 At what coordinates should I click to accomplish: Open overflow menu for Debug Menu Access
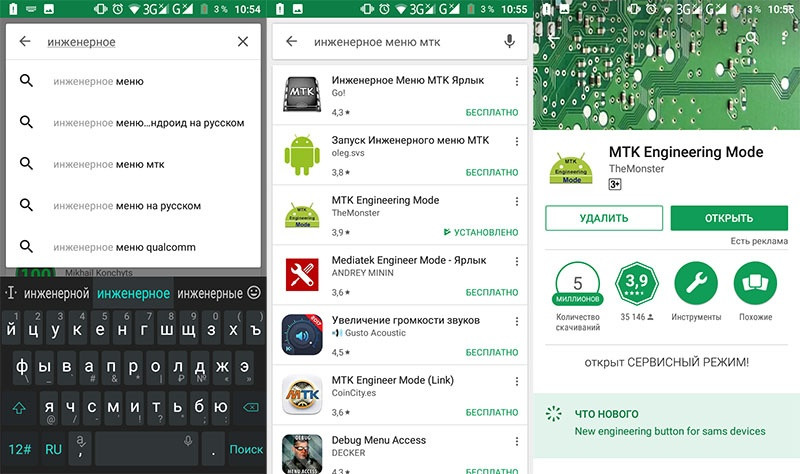pos(517,441)
